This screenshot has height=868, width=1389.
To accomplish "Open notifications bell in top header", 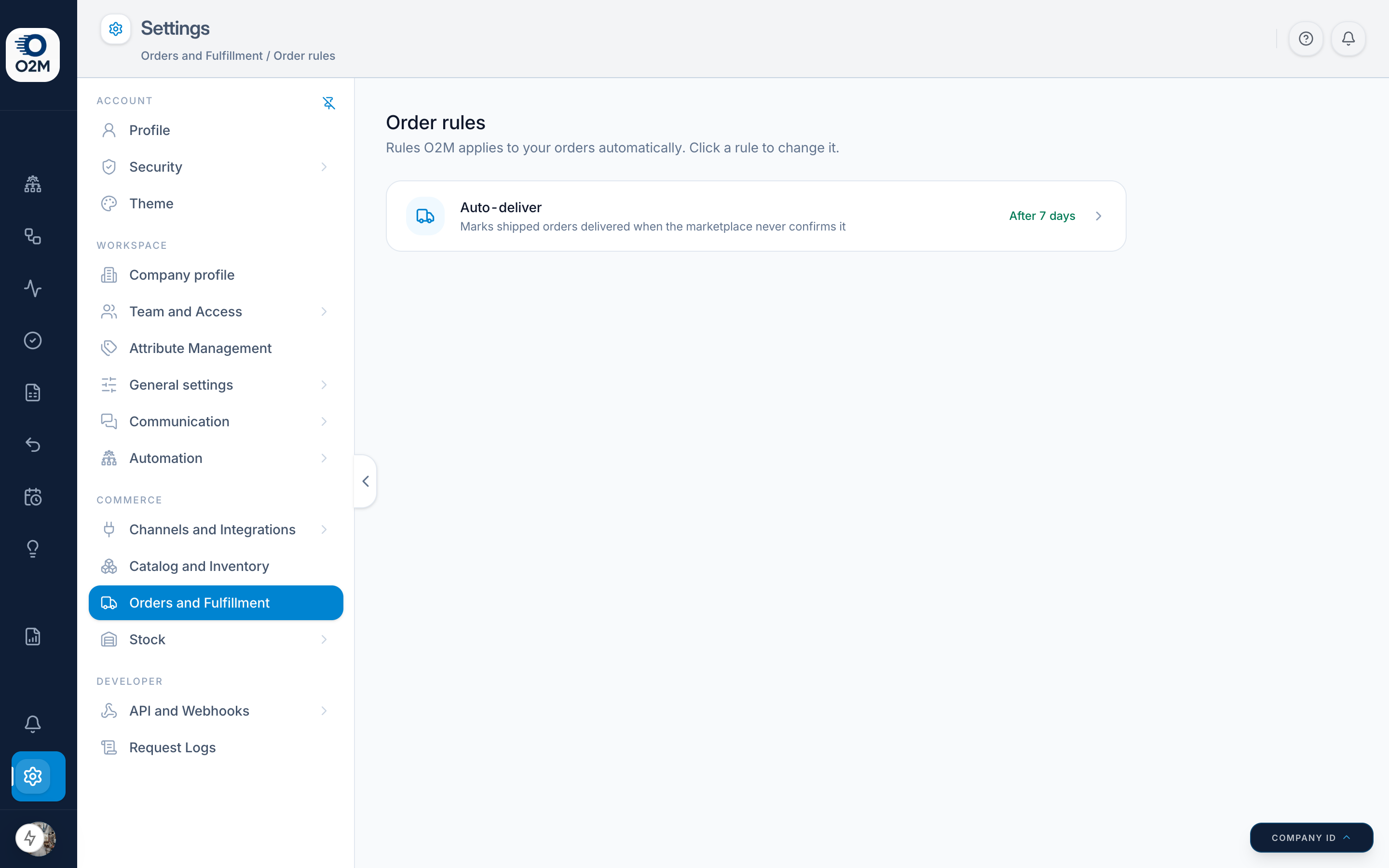I will (x=1348, y=39).
